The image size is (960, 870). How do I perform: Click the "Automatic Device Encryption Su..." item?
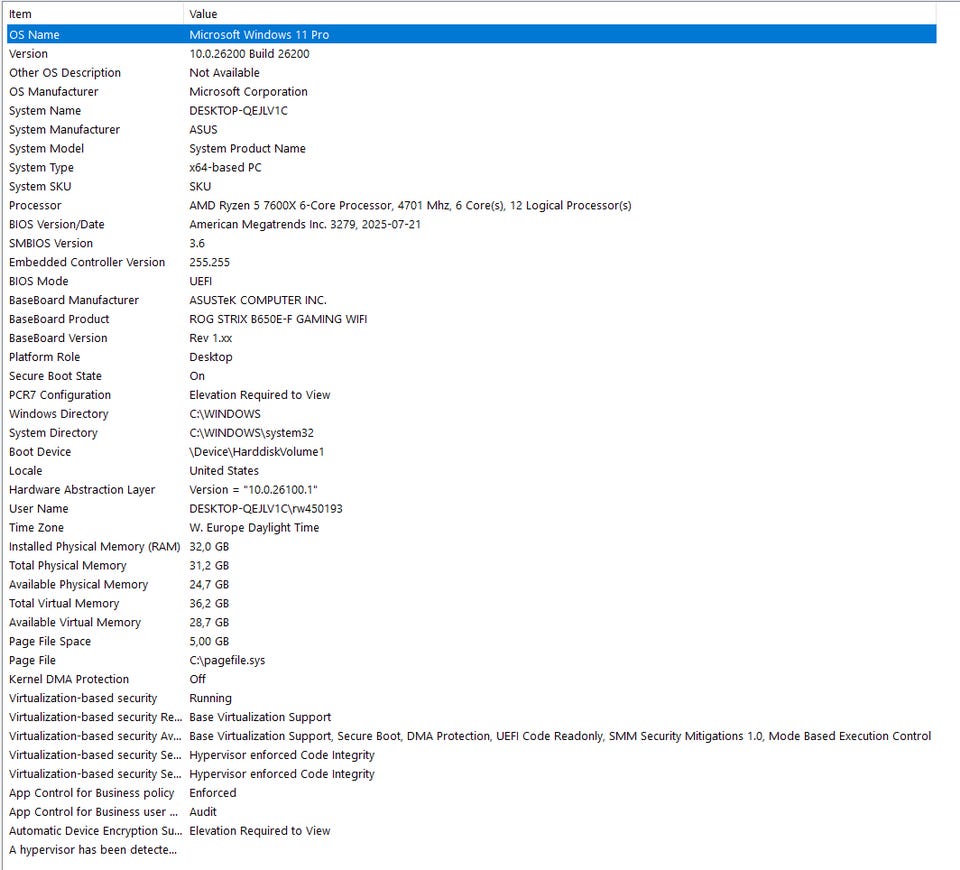96,832
